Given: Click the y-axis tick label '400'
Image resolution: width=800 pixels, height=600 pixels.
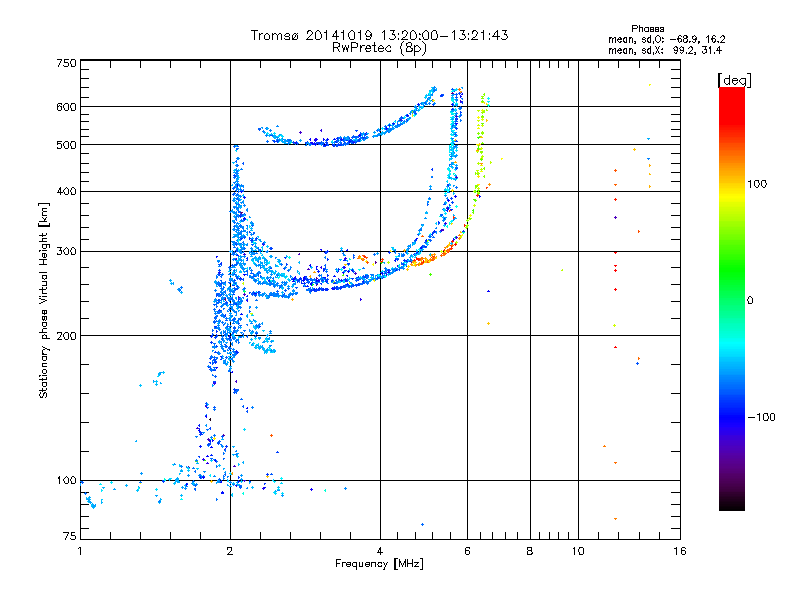Looking at the screenshot, I should (66, 191).
